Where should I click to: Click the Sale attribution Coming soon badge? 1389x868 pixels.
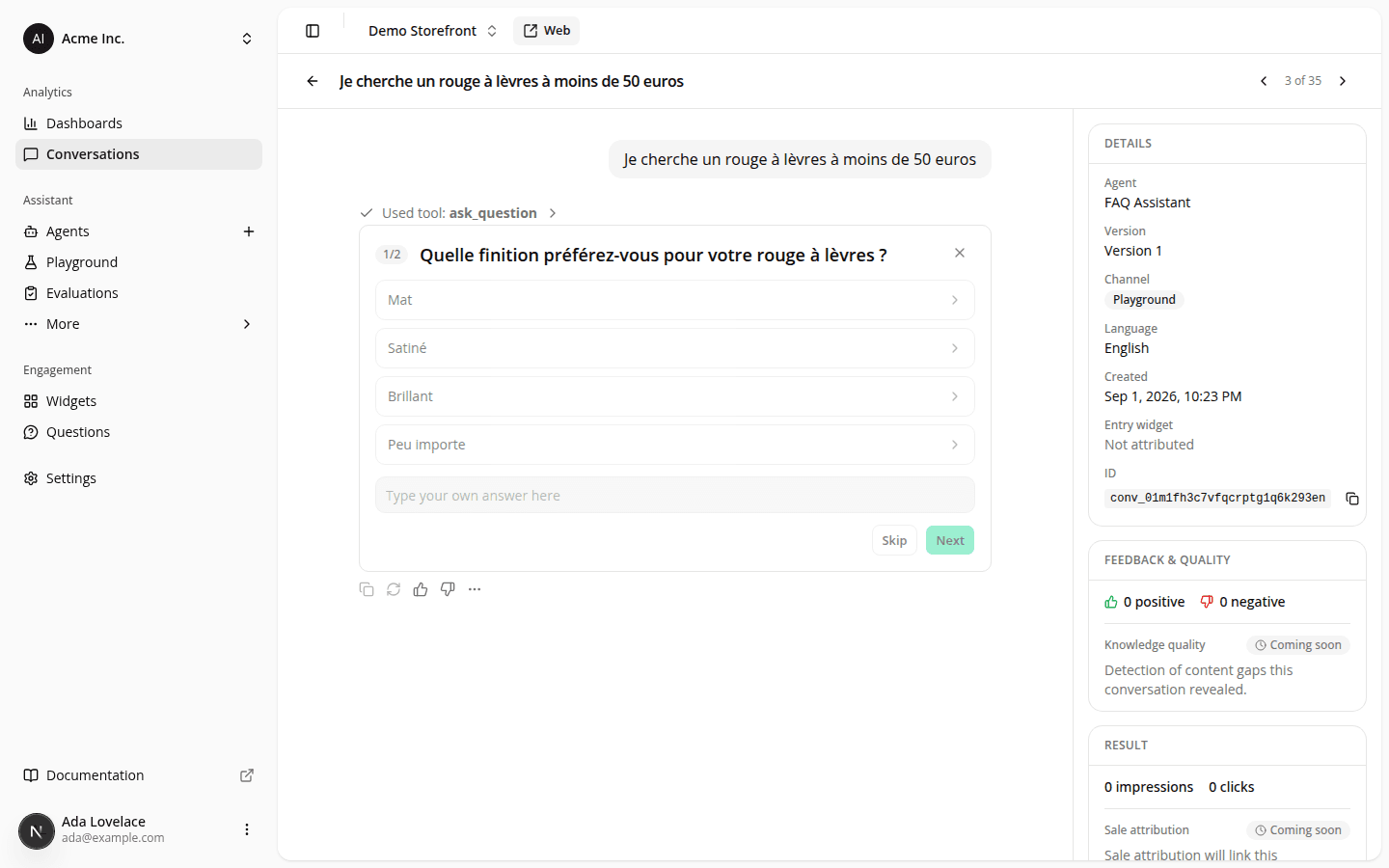point(1297,830)
